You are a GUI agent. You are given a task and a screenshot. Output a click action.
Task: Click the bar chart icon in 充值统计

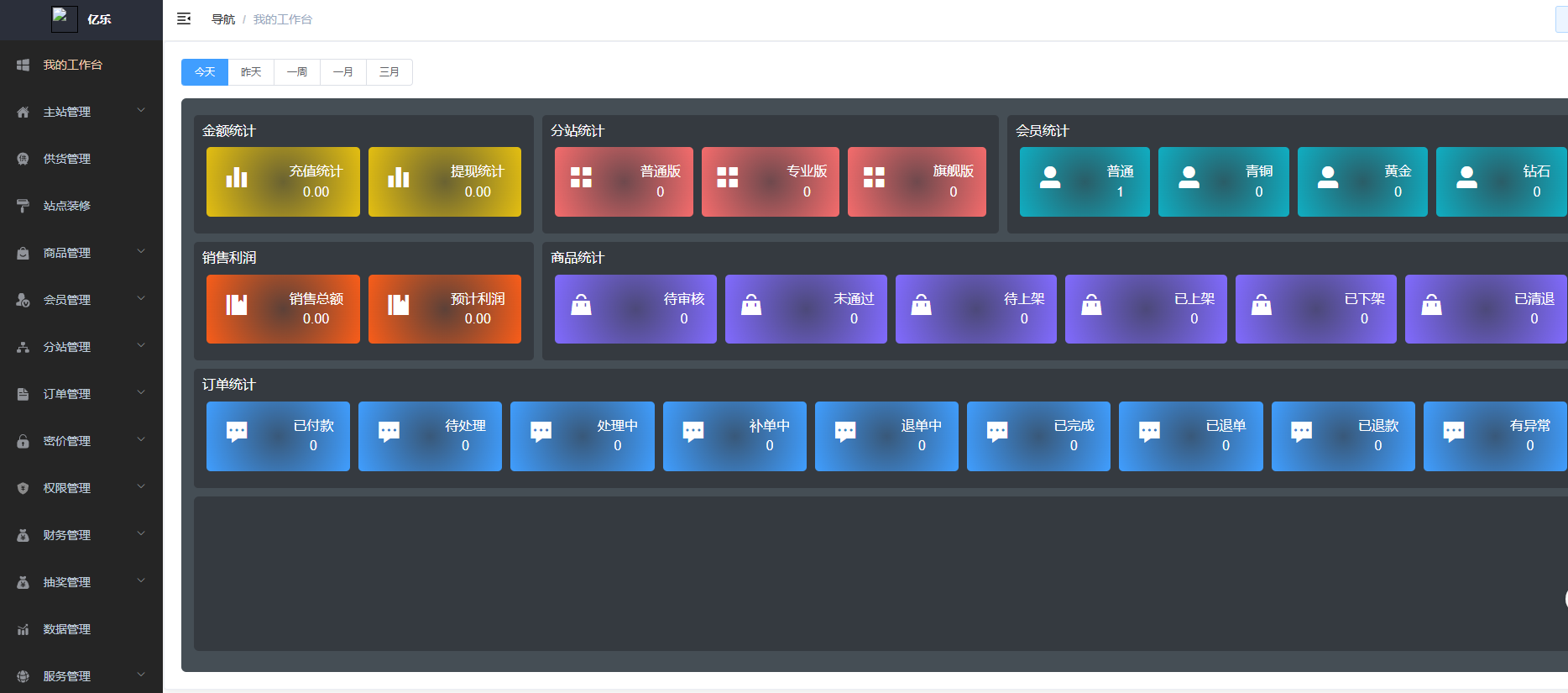237,178
